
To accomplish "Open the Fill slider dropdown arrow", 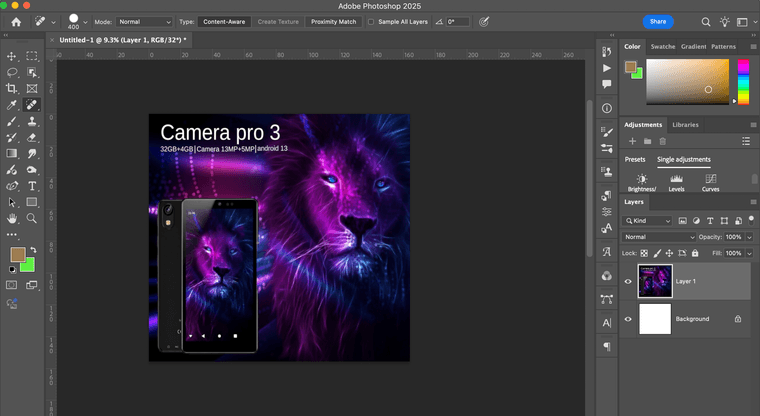I will (x=749, y=253).
